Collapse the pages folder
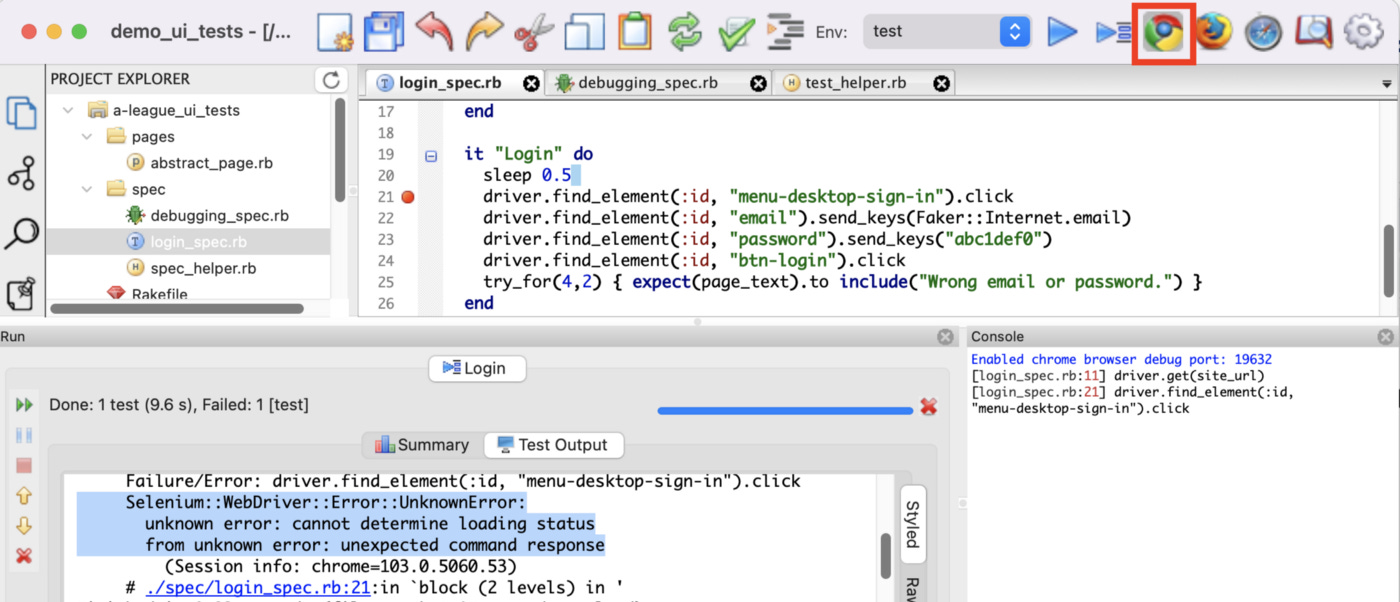1400x602 pixels. coord(87,136)
